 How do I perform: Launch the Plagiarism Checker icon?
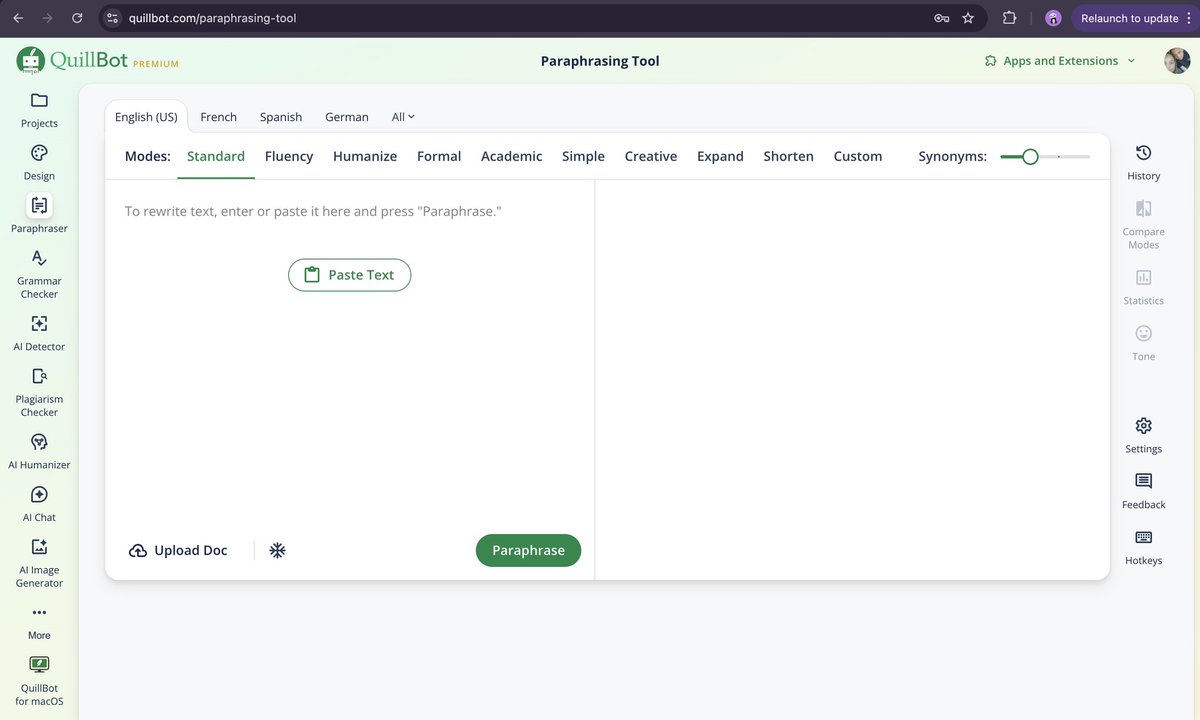pyautogui.click(x=39, y=376)
